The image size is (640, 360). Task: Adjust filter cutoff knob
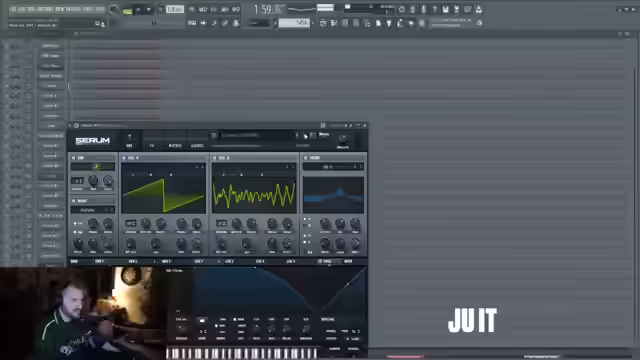325,223
